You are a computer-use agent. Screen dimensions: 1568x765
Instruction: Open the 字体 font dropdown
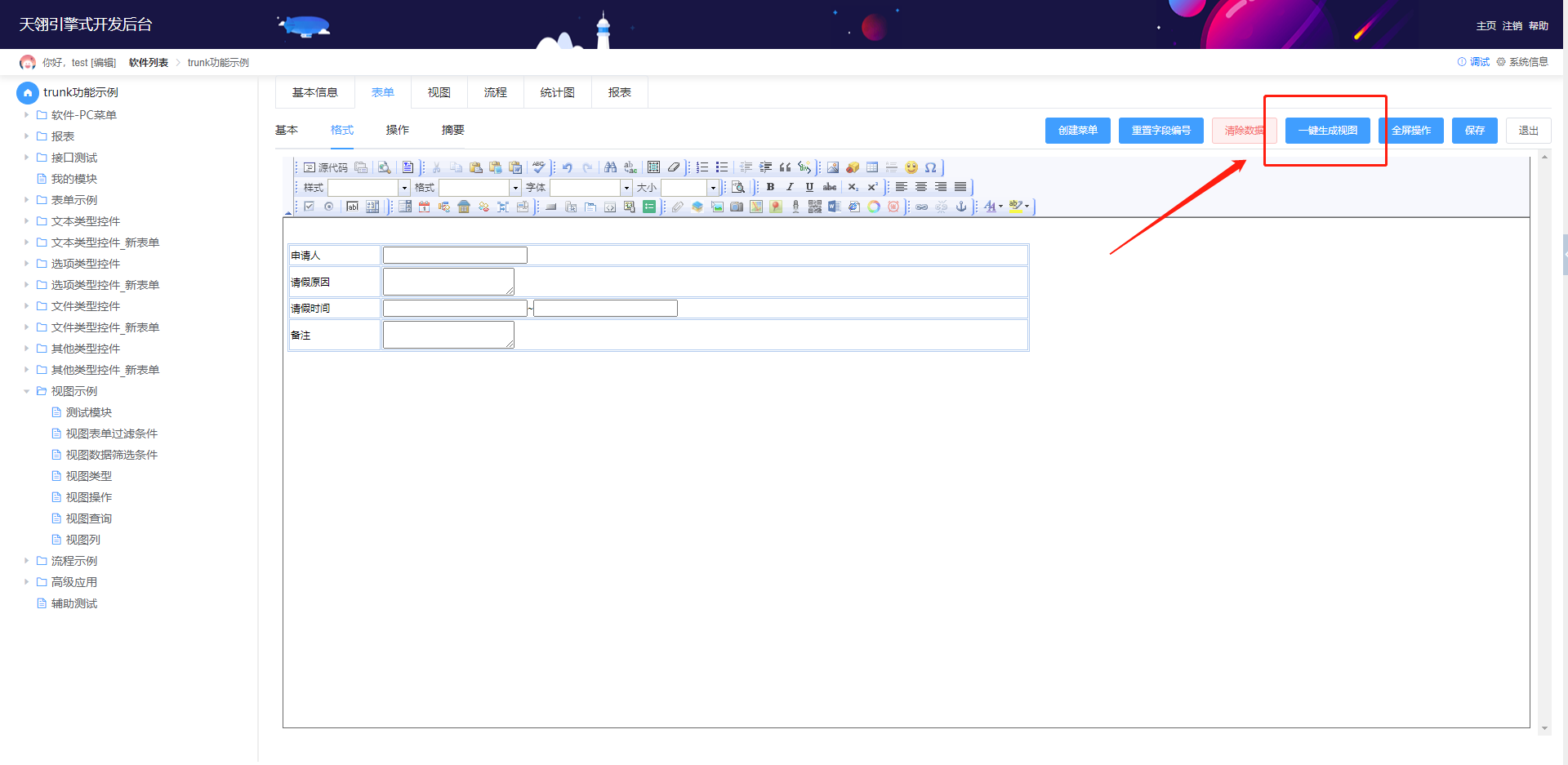(x=591, y=188)
